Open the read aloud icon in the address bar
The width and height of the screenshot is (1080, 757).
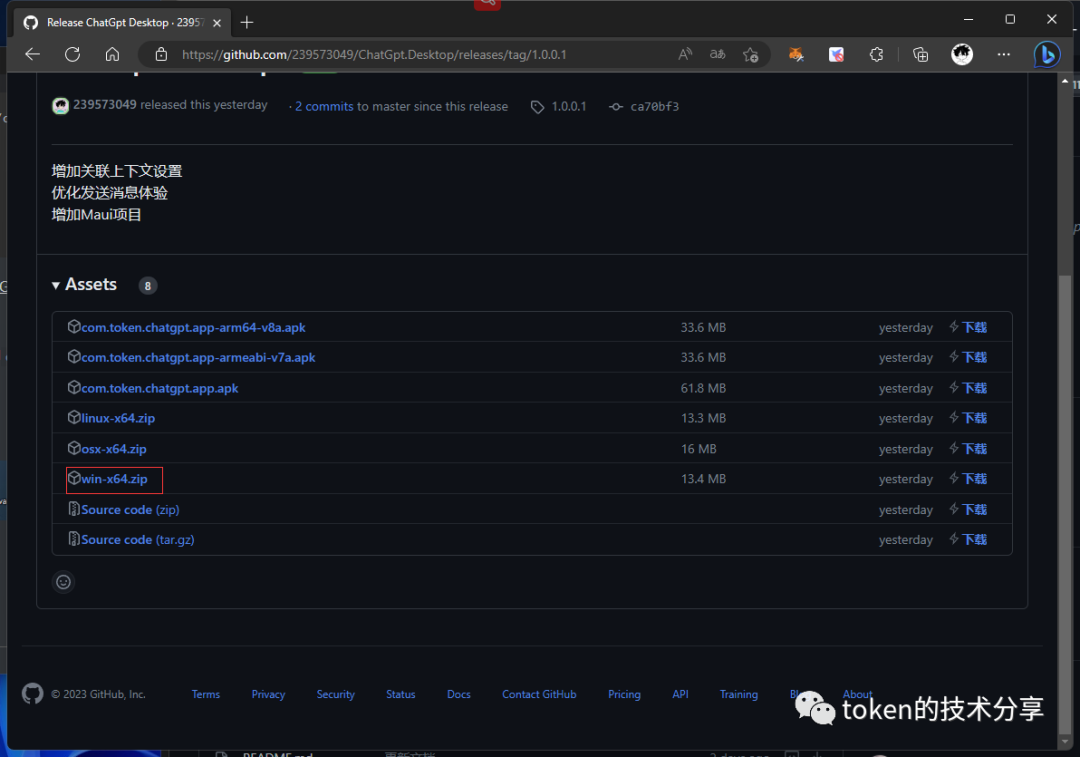click(685, 54)
